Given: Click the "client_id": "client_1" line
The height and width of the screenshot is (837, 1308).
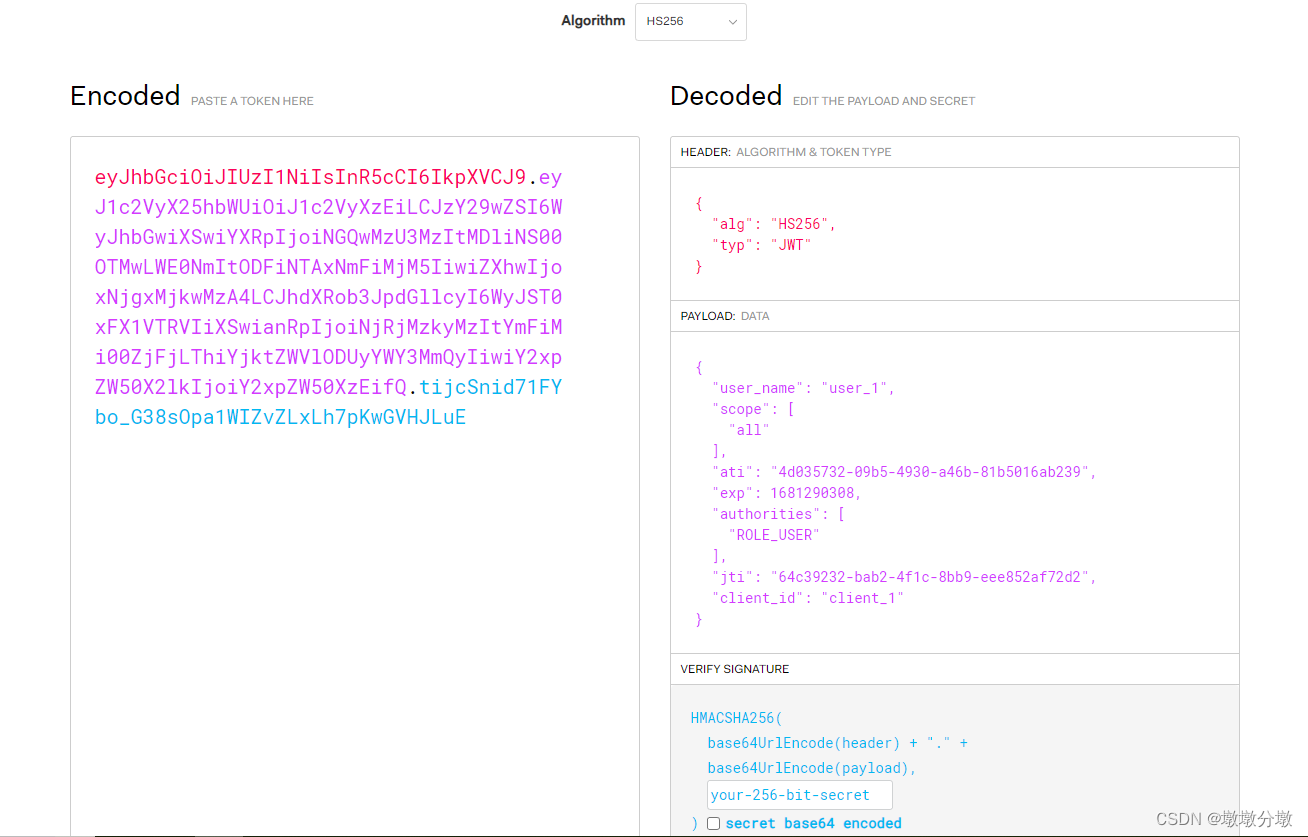Looking at the screenshot, I should [x=808, y=598].
